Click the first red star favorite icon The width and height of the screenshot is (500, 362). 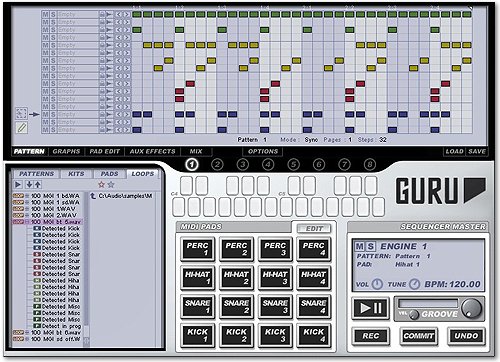[x=102, y=184]
